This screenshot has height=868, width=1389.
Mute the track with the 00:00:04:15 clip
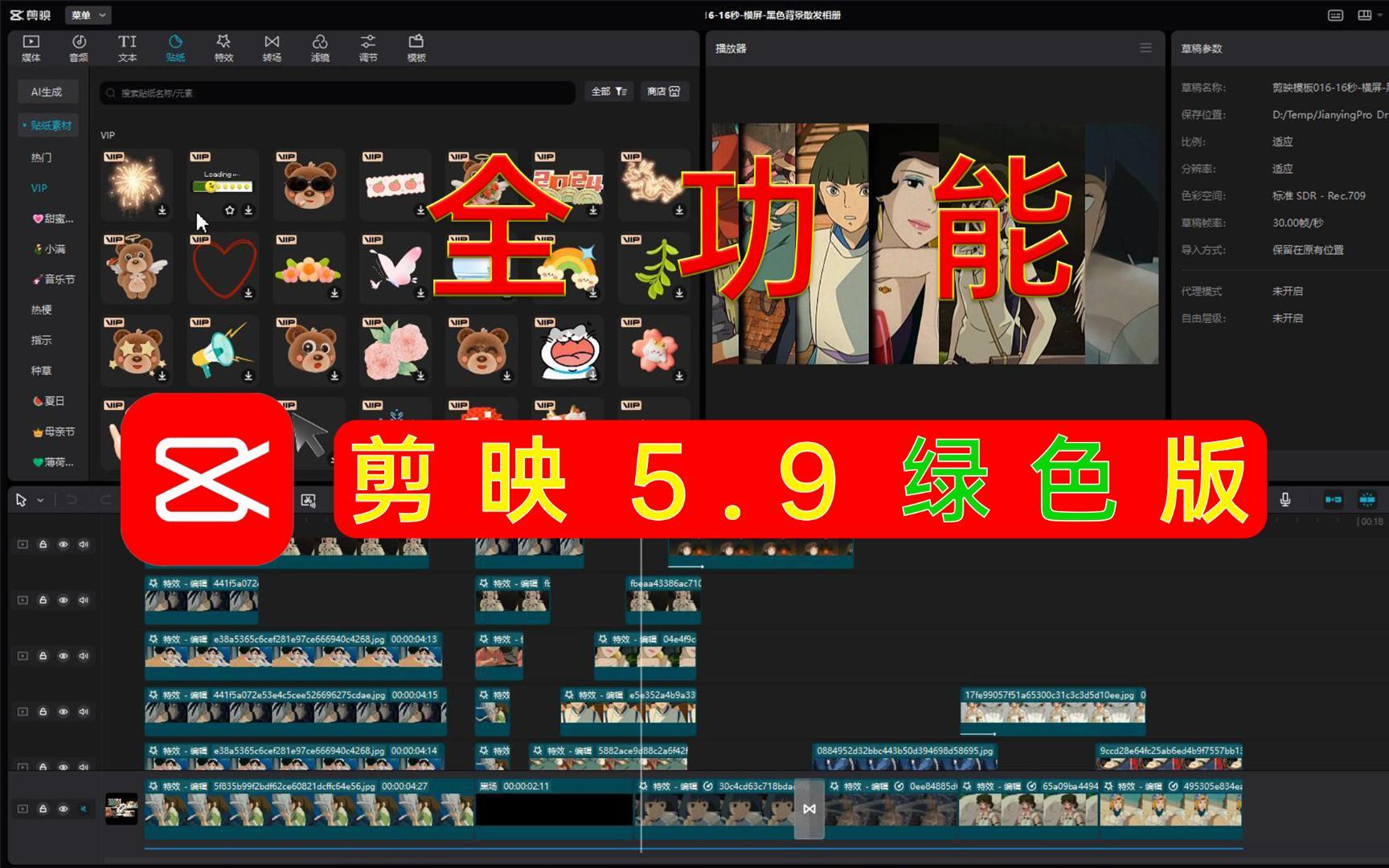coord(84,711)
